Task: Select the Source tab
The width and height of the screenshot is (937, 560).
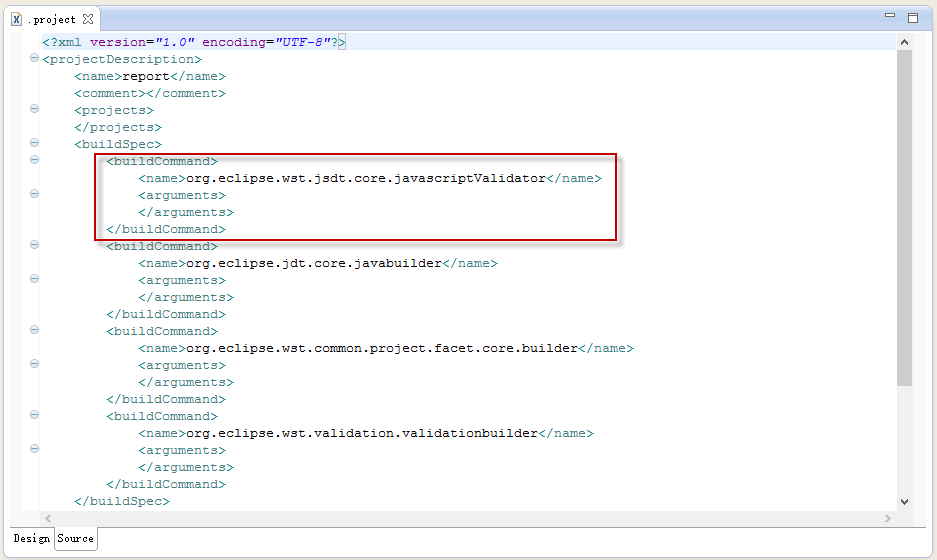Action: point(75,538)
